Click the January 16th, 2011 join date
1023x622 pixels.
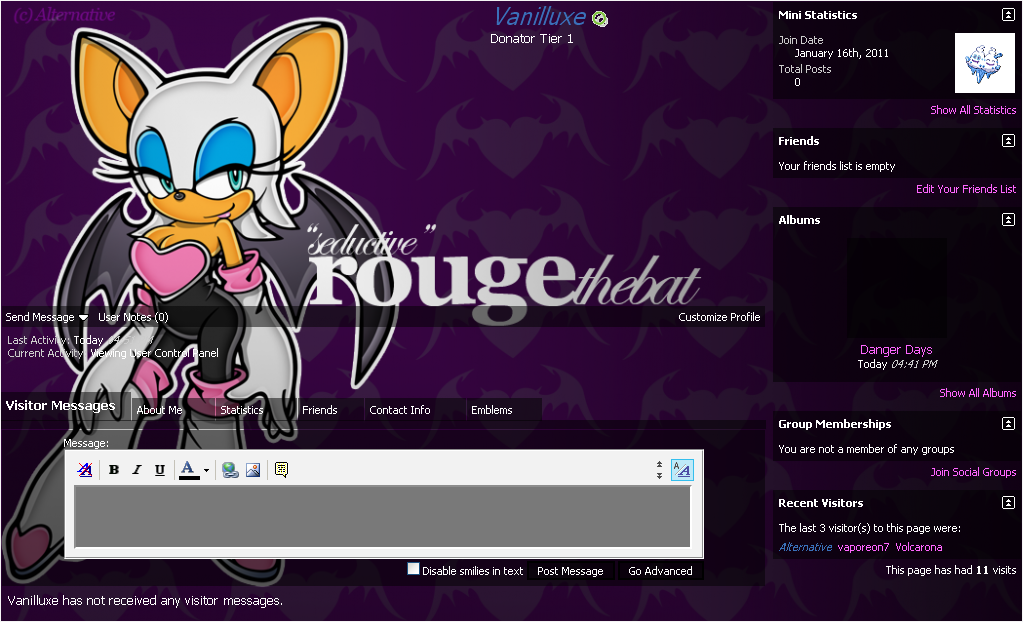pos(841,54)
